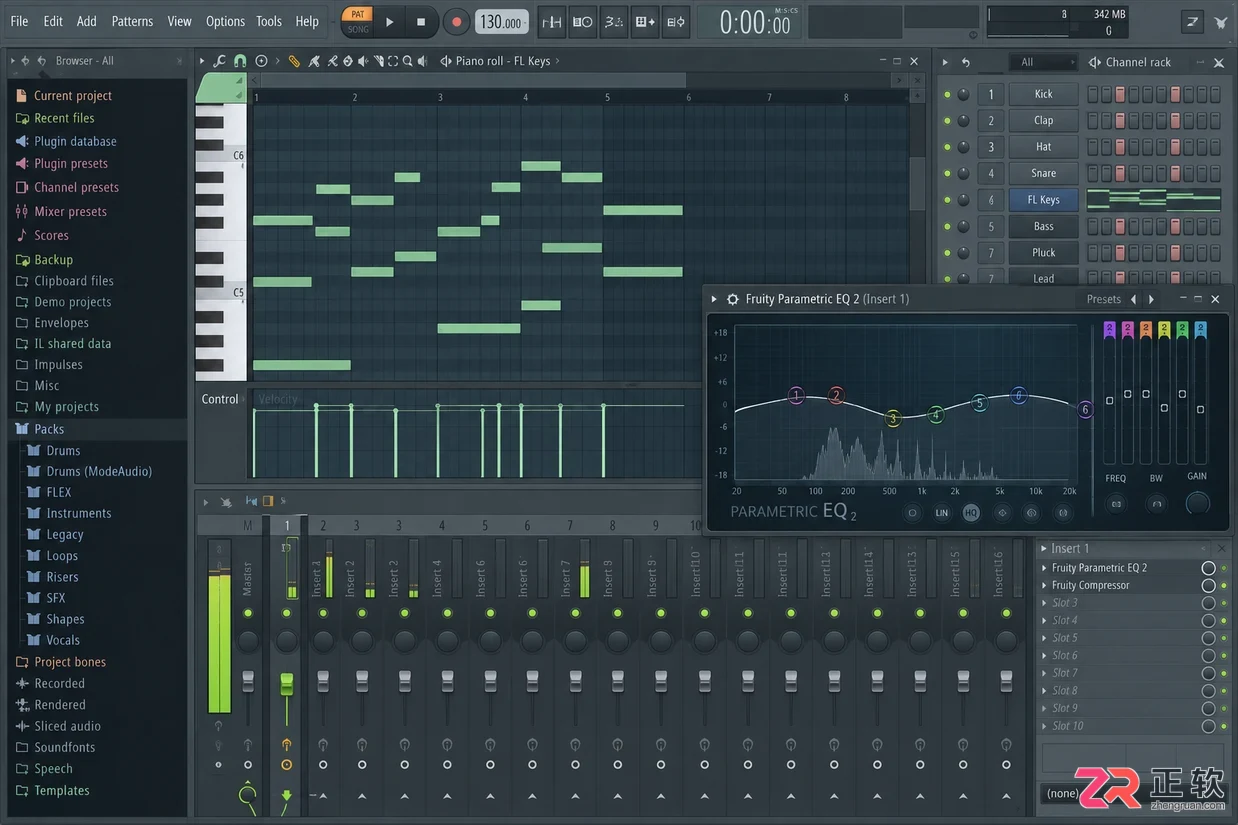Open the Presets dropdown in EQ window
The height and width of the screenshot is (825, 1238).
[1104, 299]
